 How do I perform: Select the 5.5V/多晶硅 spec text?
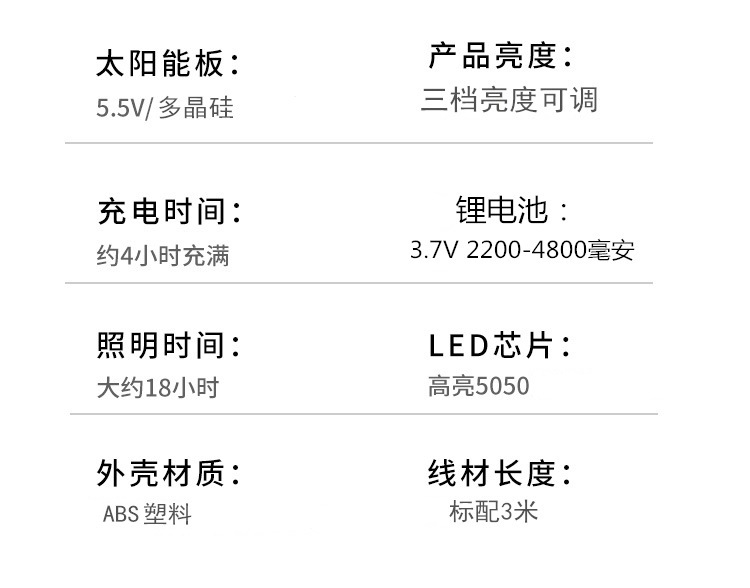point(165,107)
